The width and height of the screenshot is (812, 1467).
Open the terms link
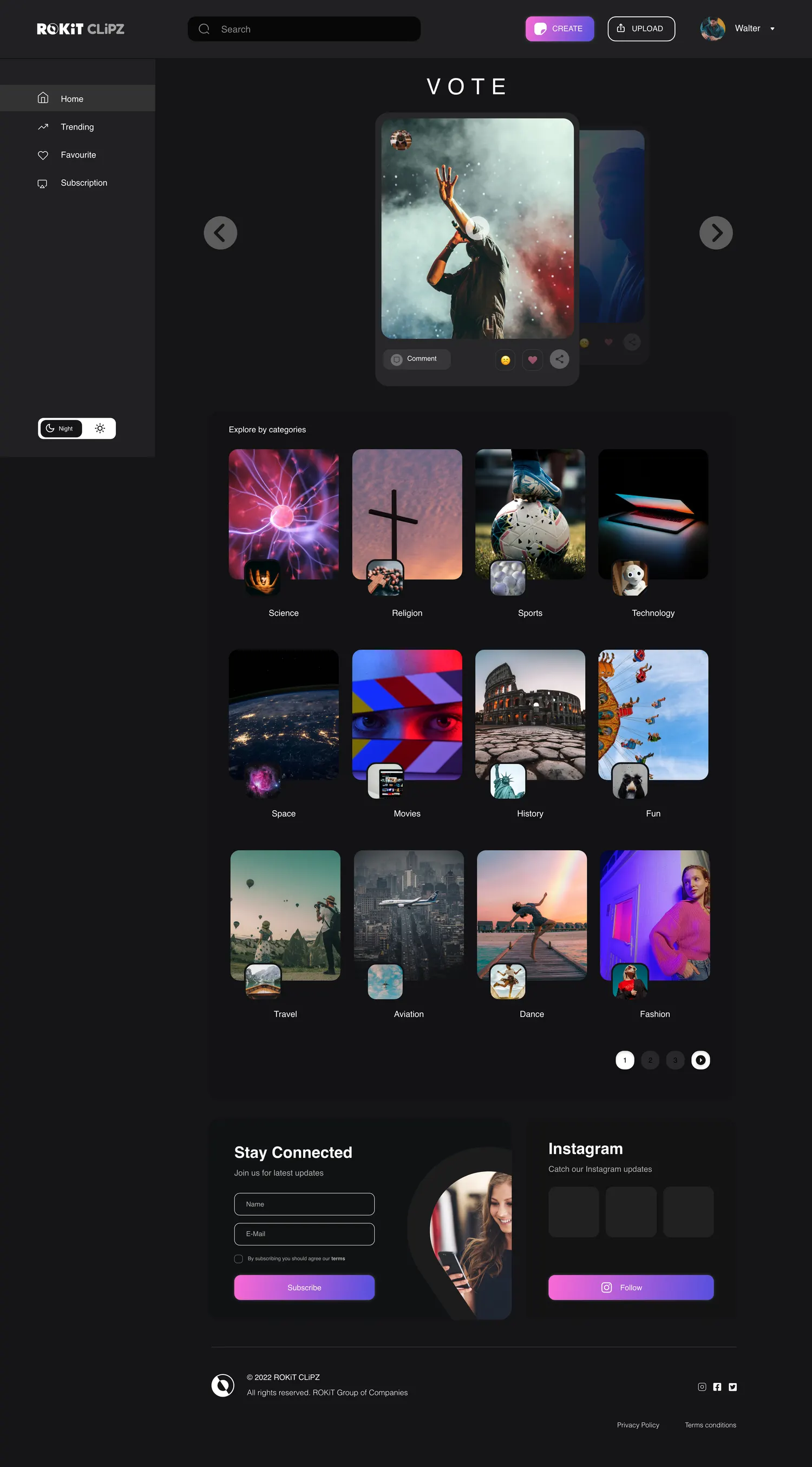tap(338, 1259)
